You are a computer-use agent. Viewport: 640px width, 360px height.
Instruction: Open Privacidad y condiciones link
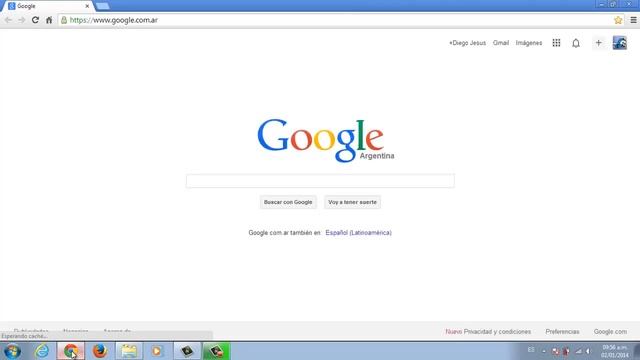[x=497, y=331]
